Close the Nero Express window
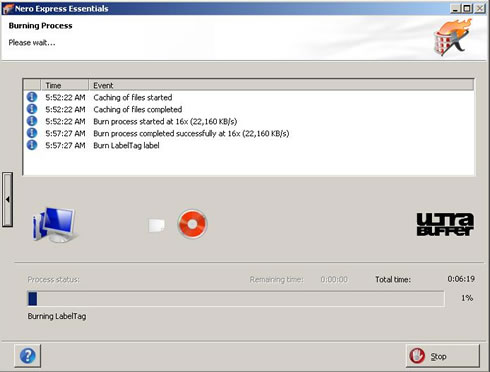Image resolution: width=490 pixels, height=372 pixels. coord(479,8)
